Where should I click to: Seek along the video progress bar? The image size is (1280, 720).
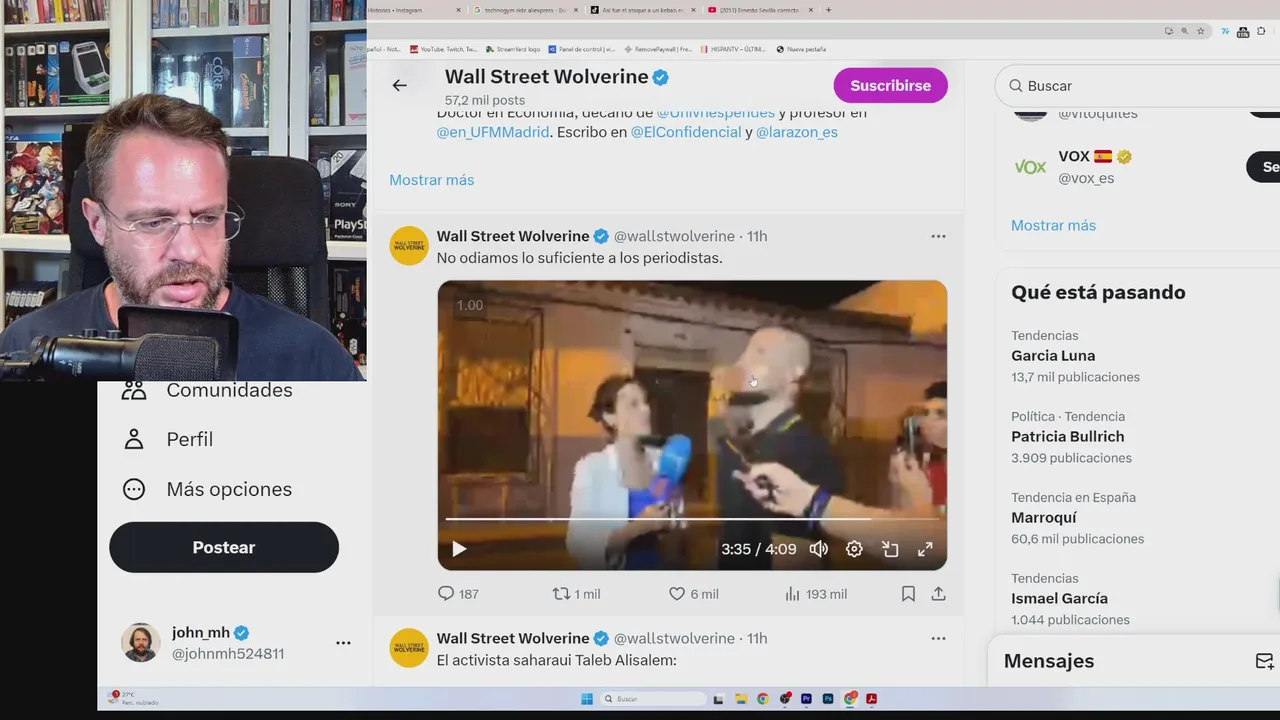[692, 519]
